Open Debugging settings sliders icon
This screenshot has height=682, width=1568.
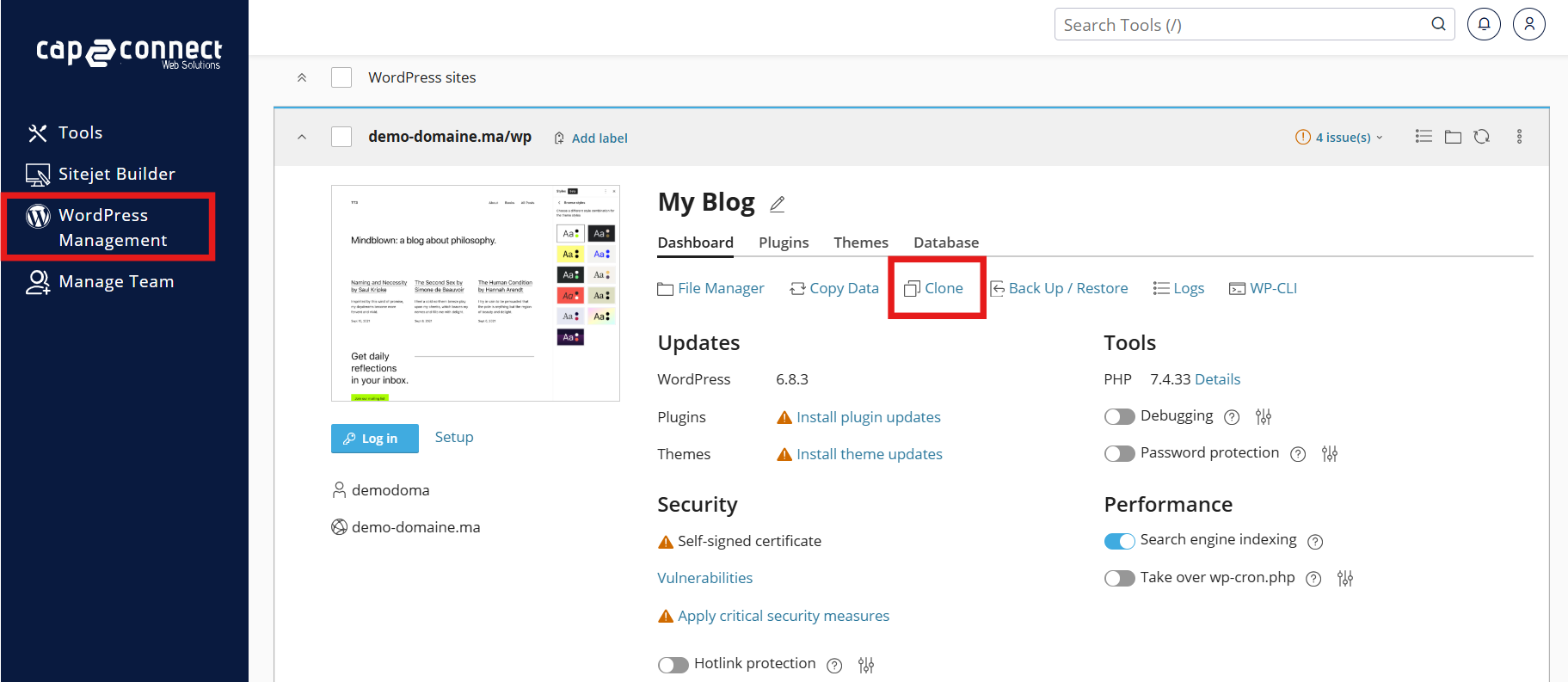1263,417
